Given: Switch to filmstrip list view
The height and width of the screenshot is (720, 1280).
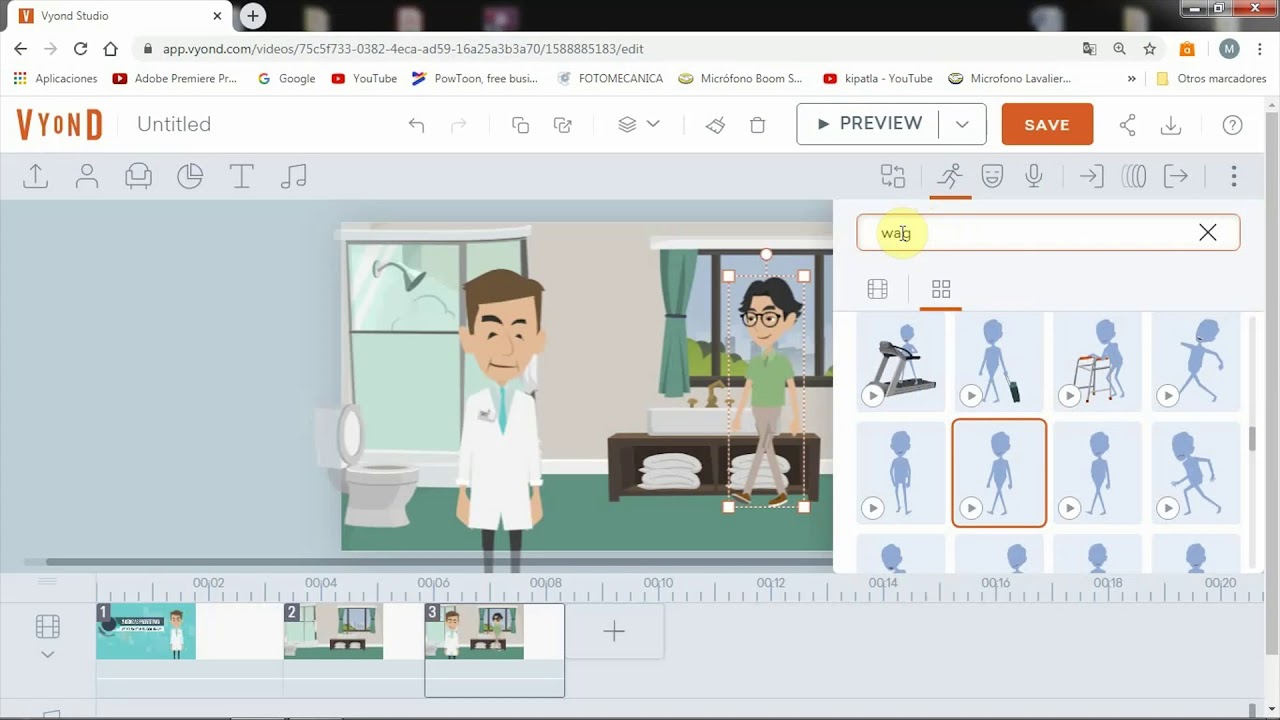Looking at the screenshot, I should tap(877, 289).
